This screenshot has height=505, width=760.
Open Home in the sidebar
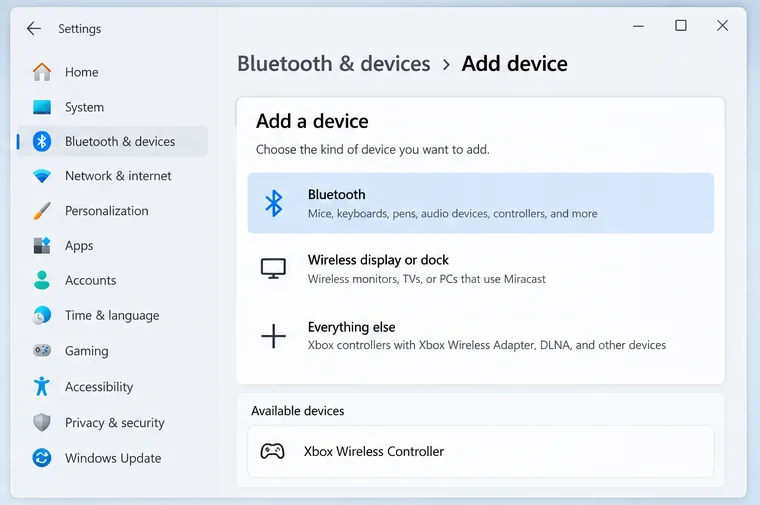click(x=113, y=72)
